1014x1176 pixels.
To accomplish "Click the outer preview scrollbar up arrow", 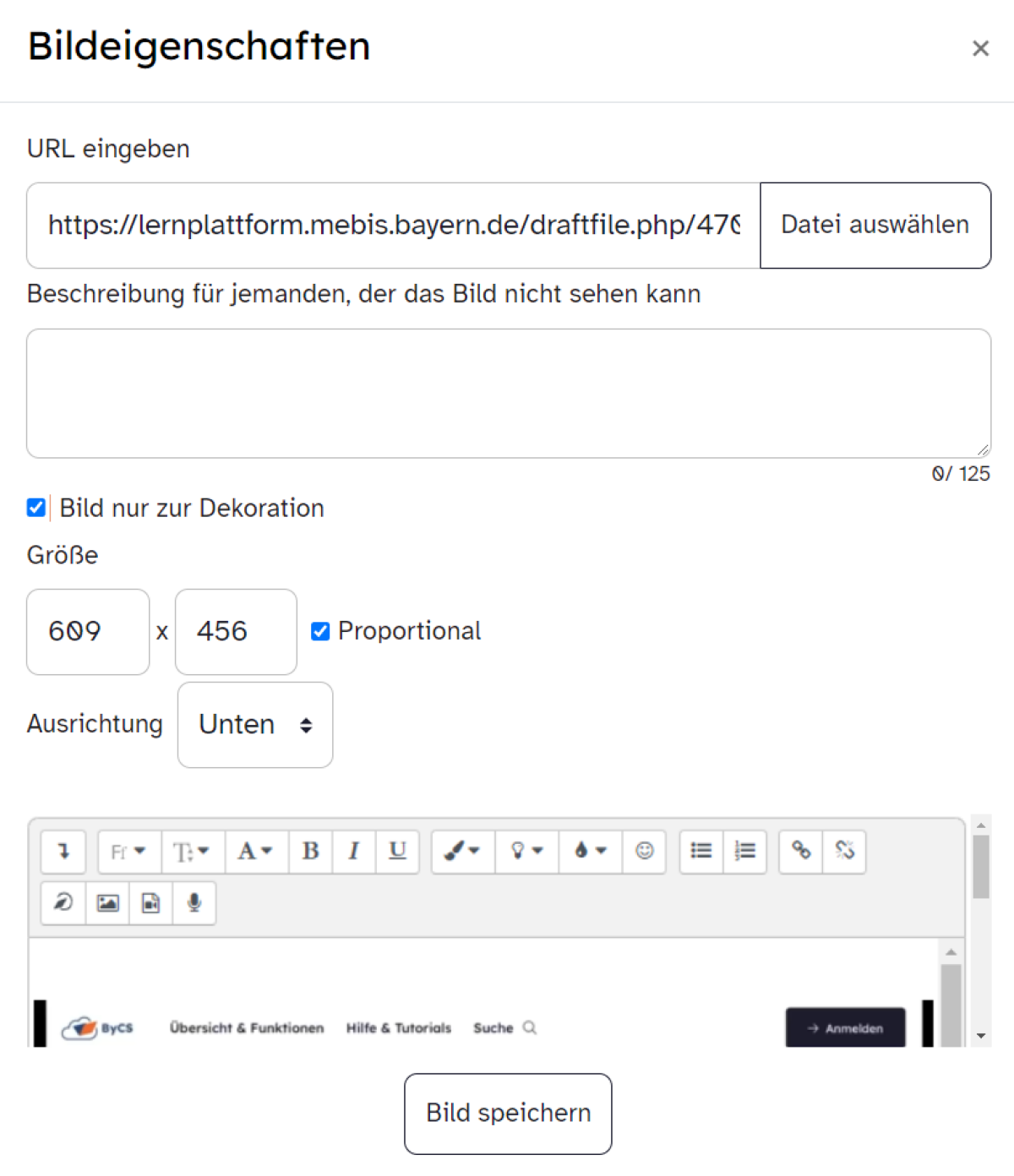I will (981, 825).
